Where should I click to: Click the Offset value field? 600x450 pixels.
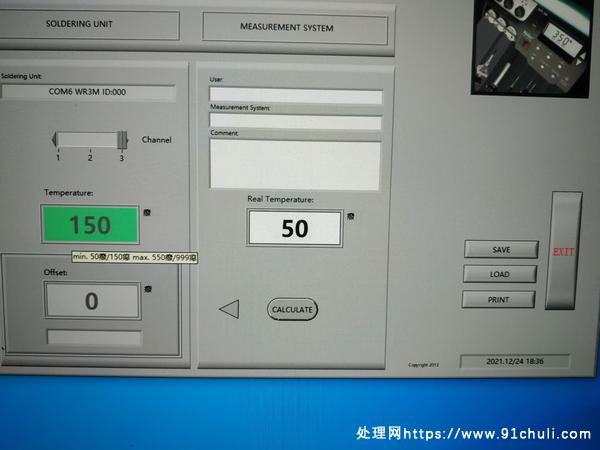[92, 301]
